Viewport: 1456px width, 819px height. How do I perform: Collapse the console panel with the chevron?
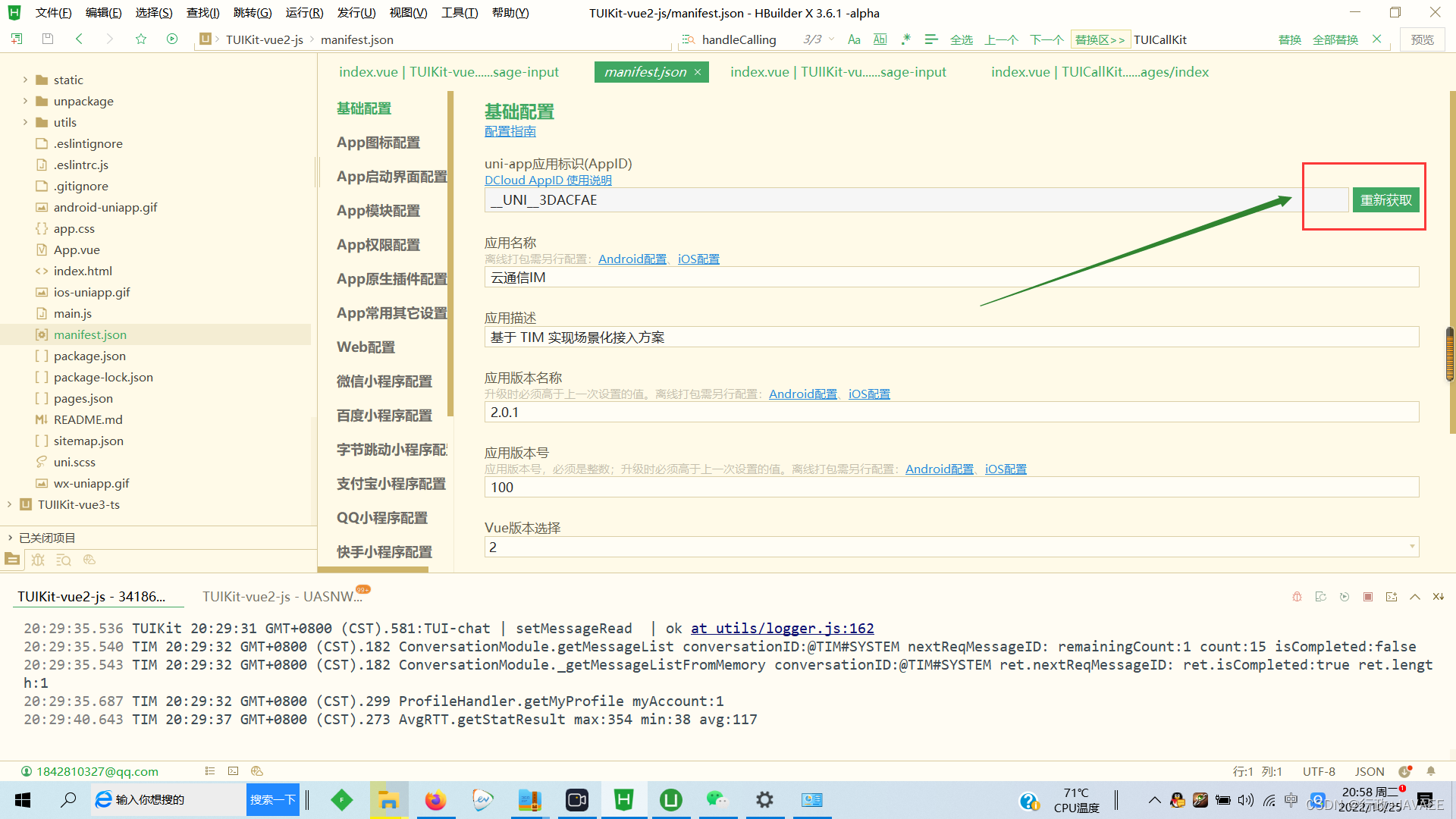1415,597
